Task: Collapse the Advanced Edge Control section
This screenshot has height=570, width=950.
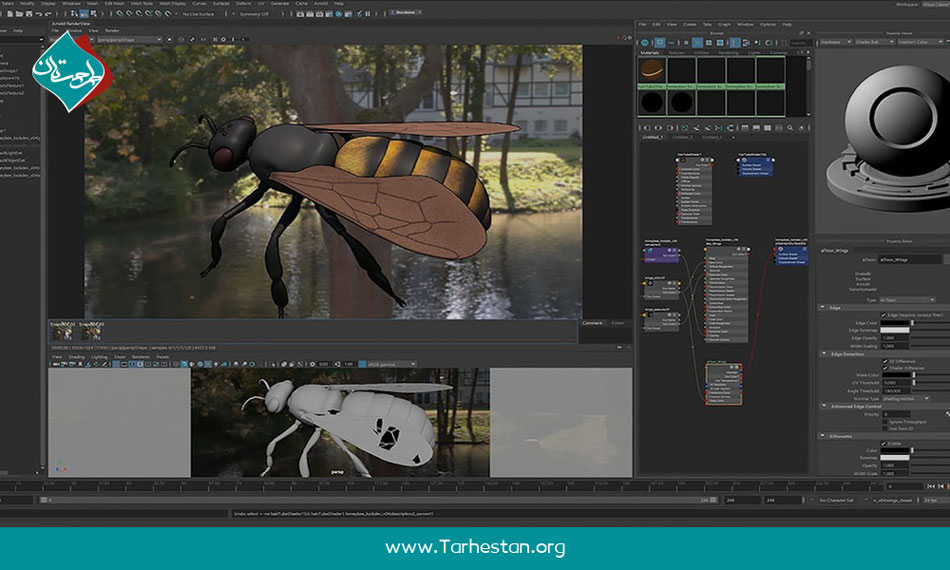Action: point(823,406)
